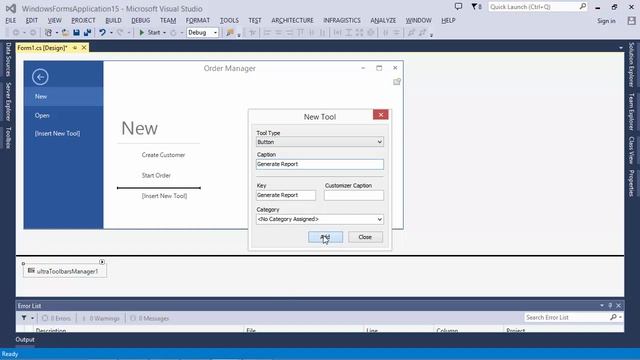Click New Project toolbar icon
The width and height of the screenshot is (640, 360).
[49, 32]
